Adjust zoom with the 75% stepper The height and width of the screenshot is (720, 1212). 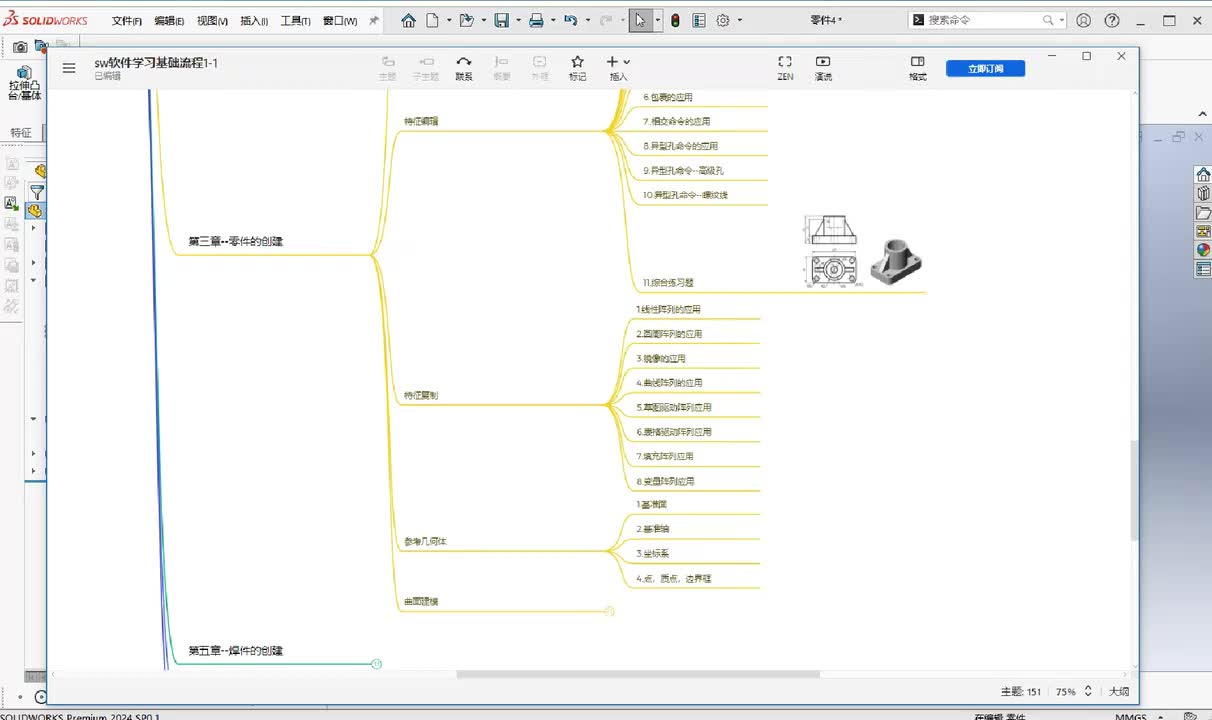coord(1088,691)
